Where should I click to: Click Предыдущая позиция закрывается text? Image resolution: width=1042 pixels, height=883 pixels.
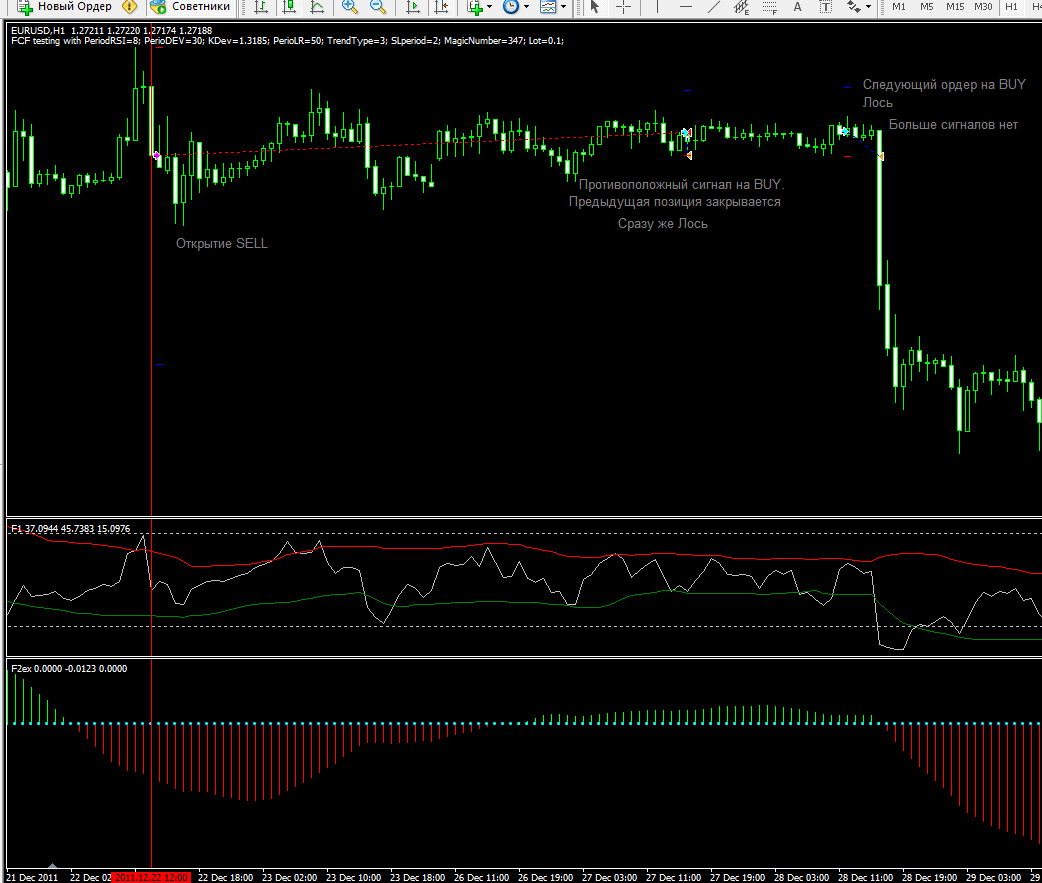click(x=675, y=202)
